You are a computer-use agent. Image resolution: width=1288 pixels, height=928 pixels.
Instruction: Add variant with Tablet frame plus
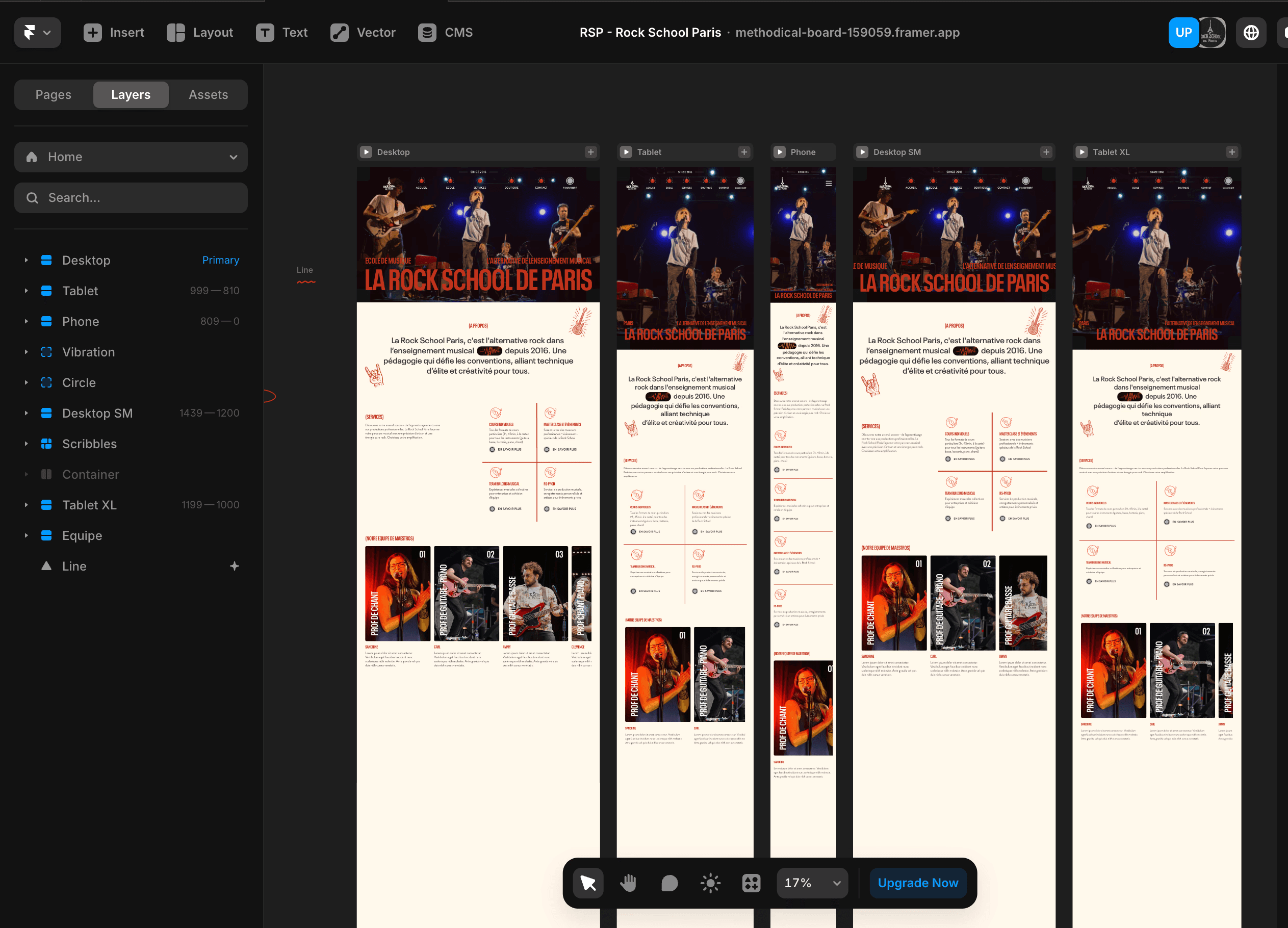tap(744, 152)
